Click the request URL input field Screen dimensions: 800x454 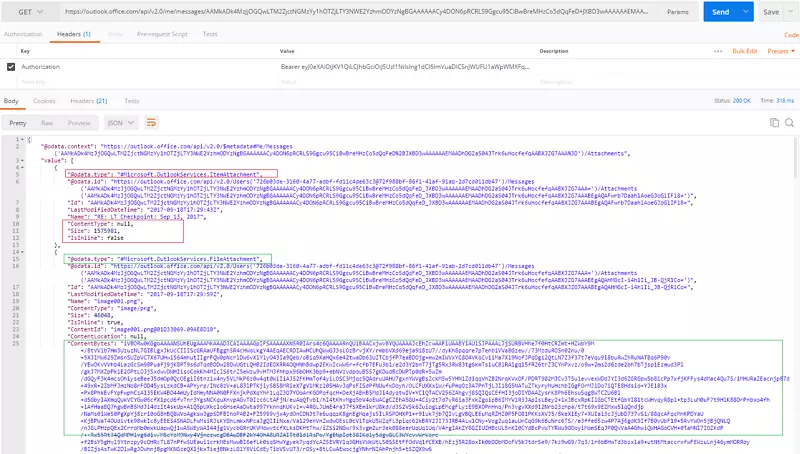coord(350,12)
